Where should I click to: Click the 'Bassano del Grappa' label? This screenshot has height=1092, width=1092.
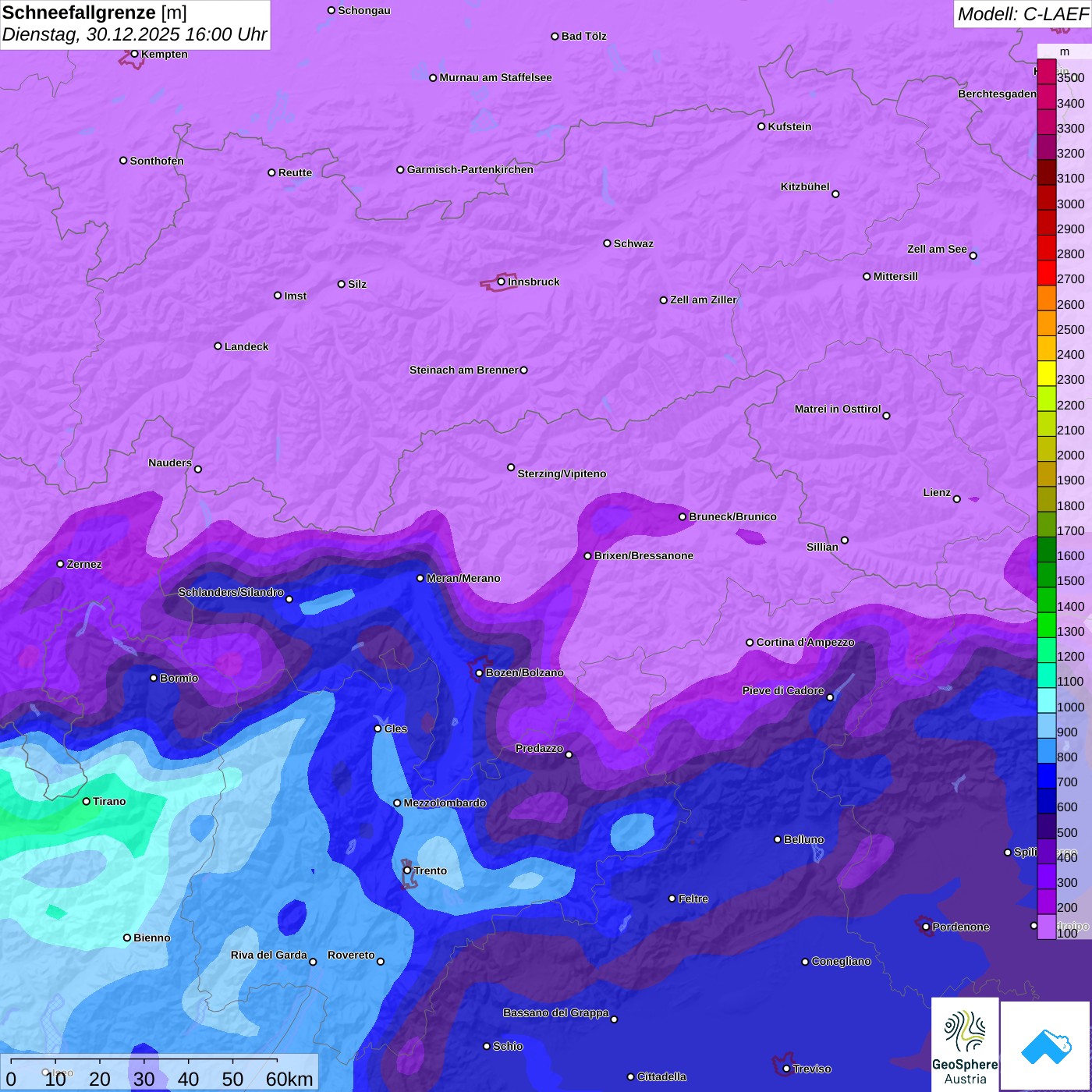[x=556, y=1012]
